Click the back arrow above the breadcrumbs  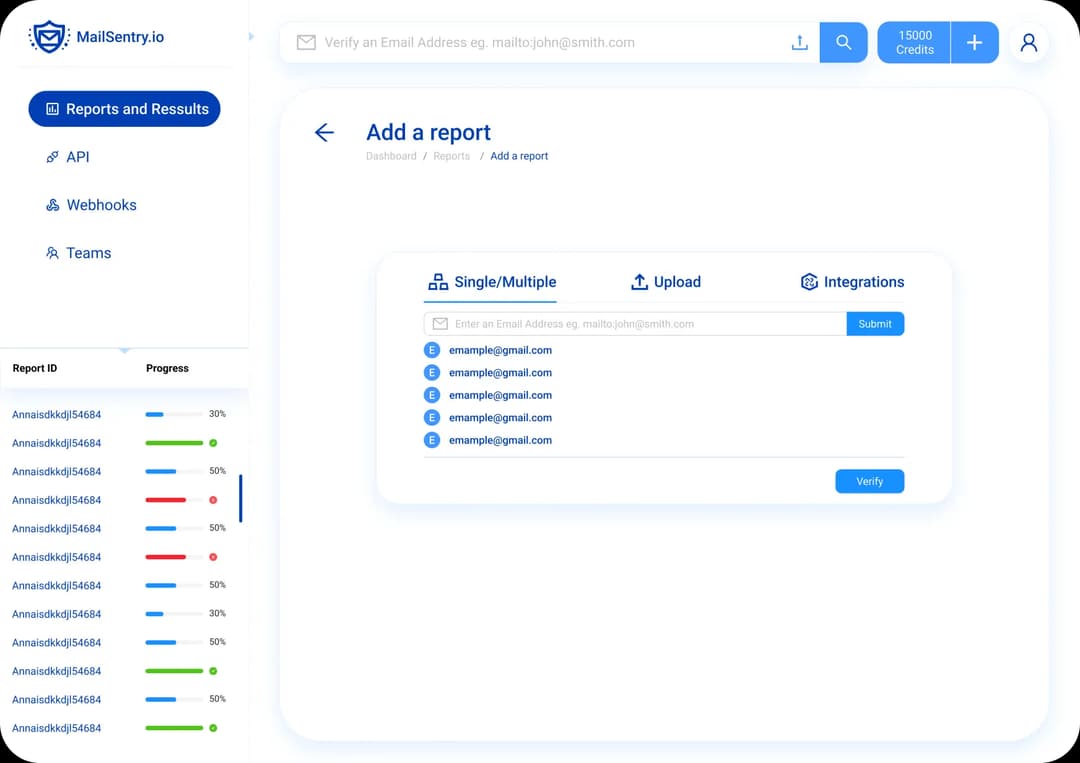pos(324,132)
